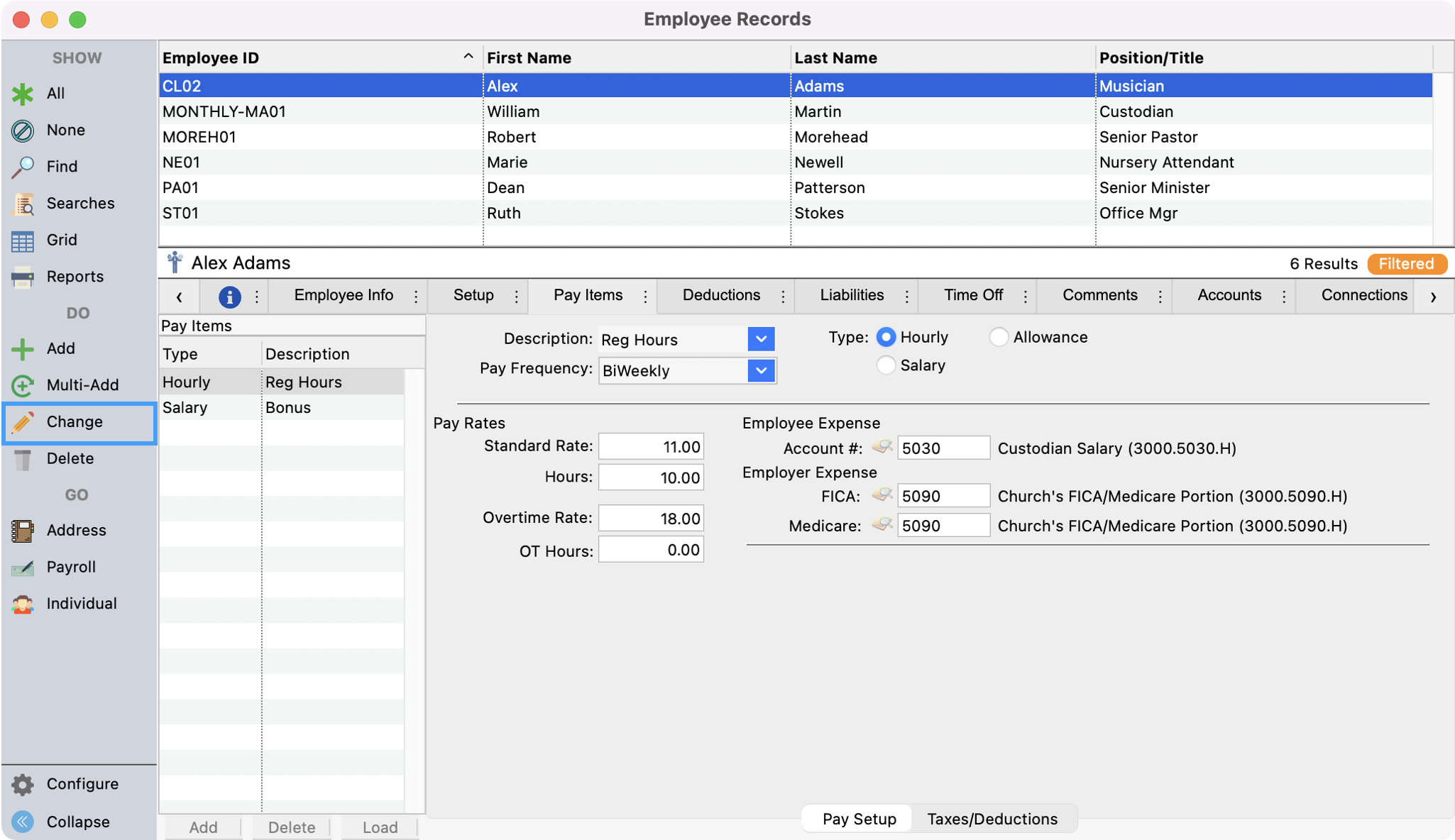Select the Hourly pay type radio button

886,338
